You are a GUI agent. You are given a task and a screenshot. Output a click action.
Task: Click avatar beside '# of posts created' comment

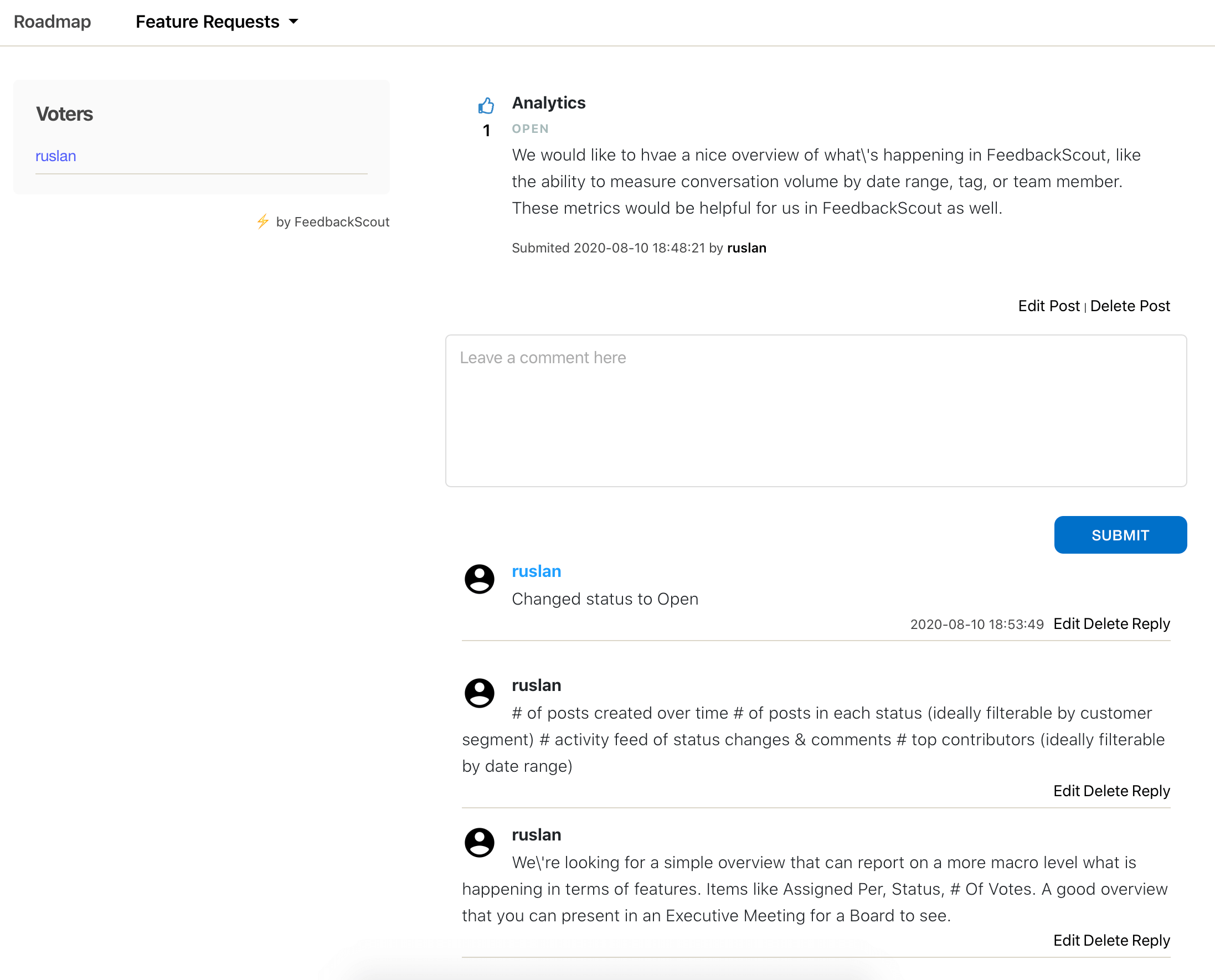pos(480,693)
